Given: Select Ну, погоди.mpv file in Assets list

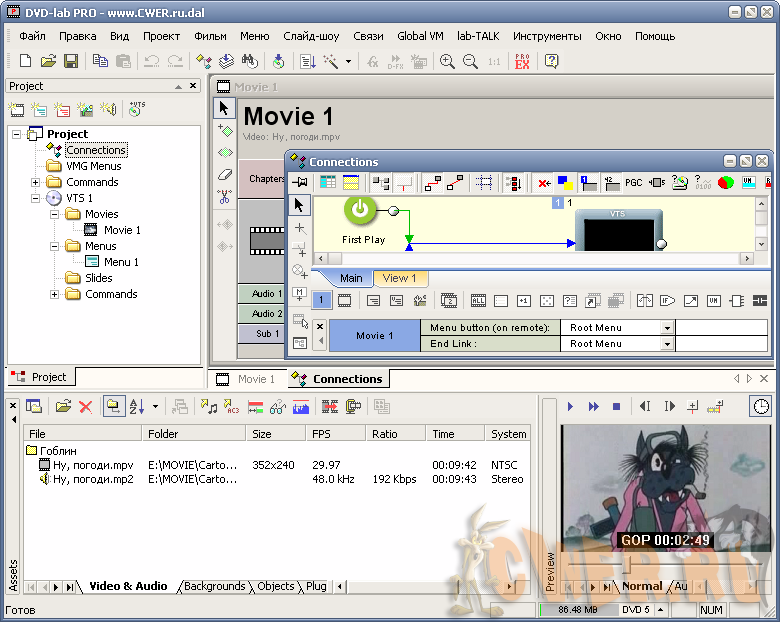Looking at the screenshot, I should pyautogui.click(x=92, y=465).
